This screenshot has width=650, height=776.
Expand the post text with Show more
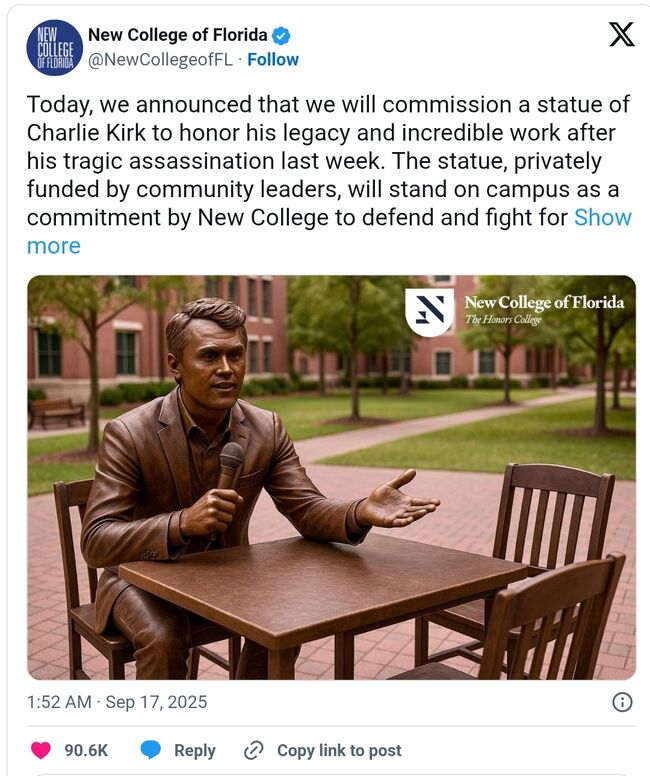(x=602, y=217)
